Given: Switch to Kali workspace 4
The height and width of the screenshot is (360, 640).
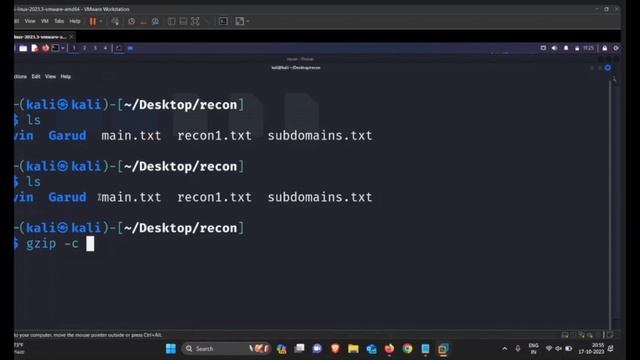Looking at the screenshot, I should click(105, 48).
